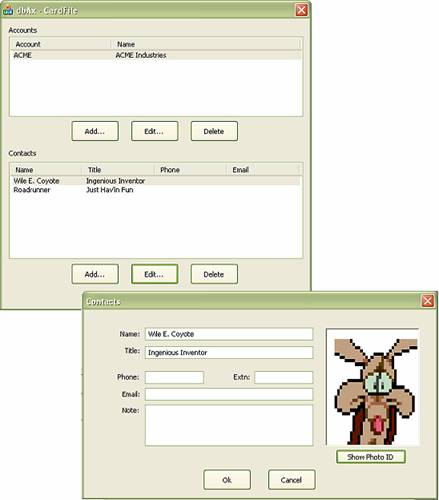The height and width of the screenshot is (500, 439).
Task: Click the Name column header in Contacts list
Action: (x=46, y=170)
